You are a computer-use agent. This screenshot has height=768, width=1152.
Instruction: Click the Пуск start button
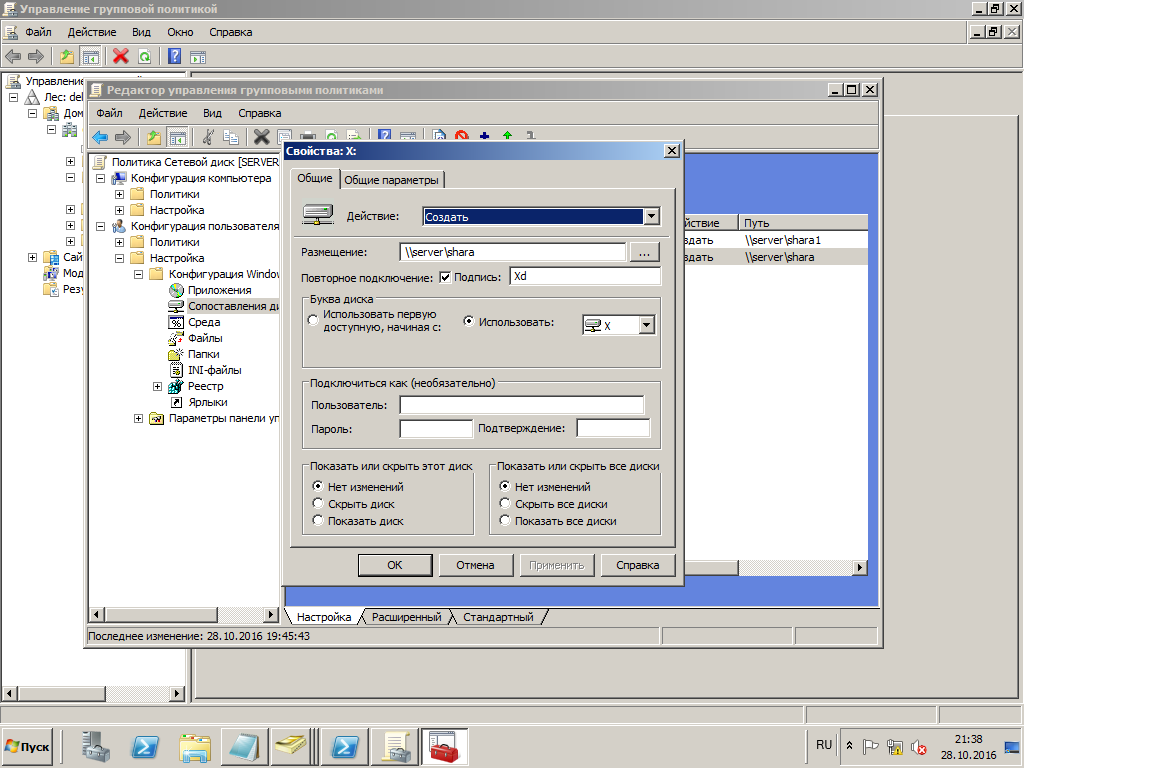pyautogui.click(x=27, y=747)
